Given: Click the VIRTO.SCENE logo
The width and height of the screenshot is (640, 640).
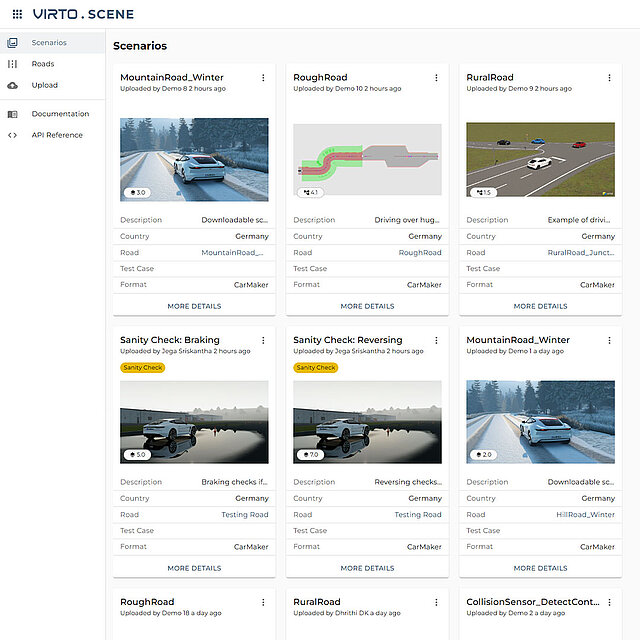Looking at the screenshot, I should click(x=83, y=14).
